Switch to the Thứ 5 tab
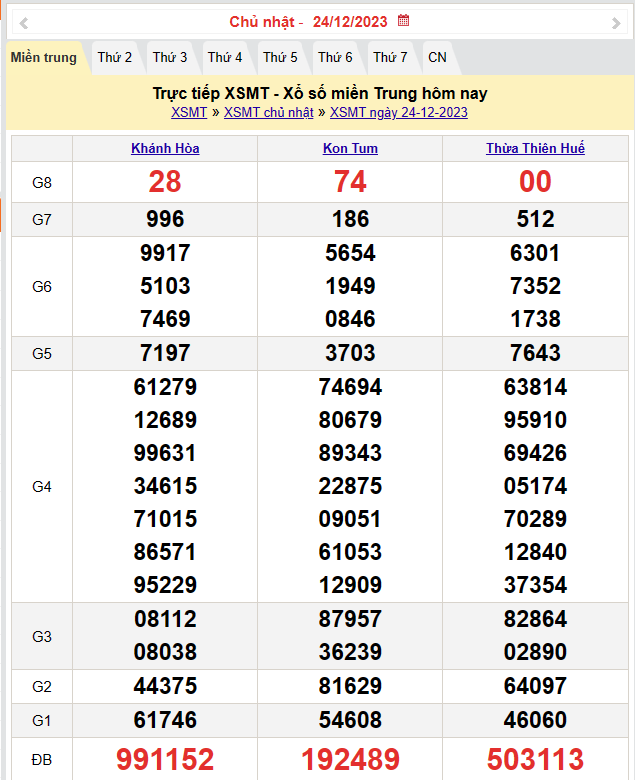The height and width of the screenshot is (780, 635). [x=280, y=58]
